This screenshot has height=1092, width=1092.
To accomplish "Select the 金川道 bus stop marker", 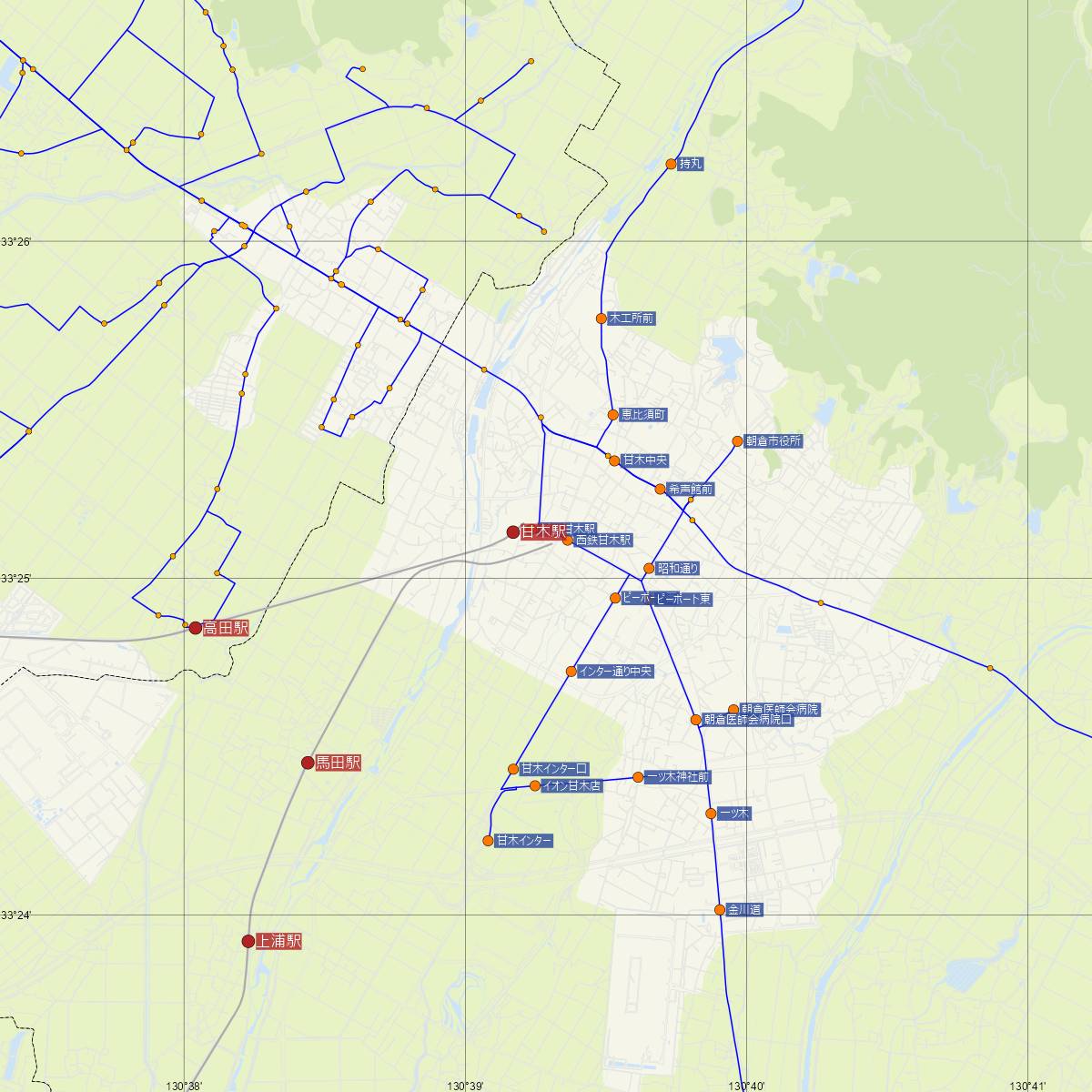I will coord(720,910).
